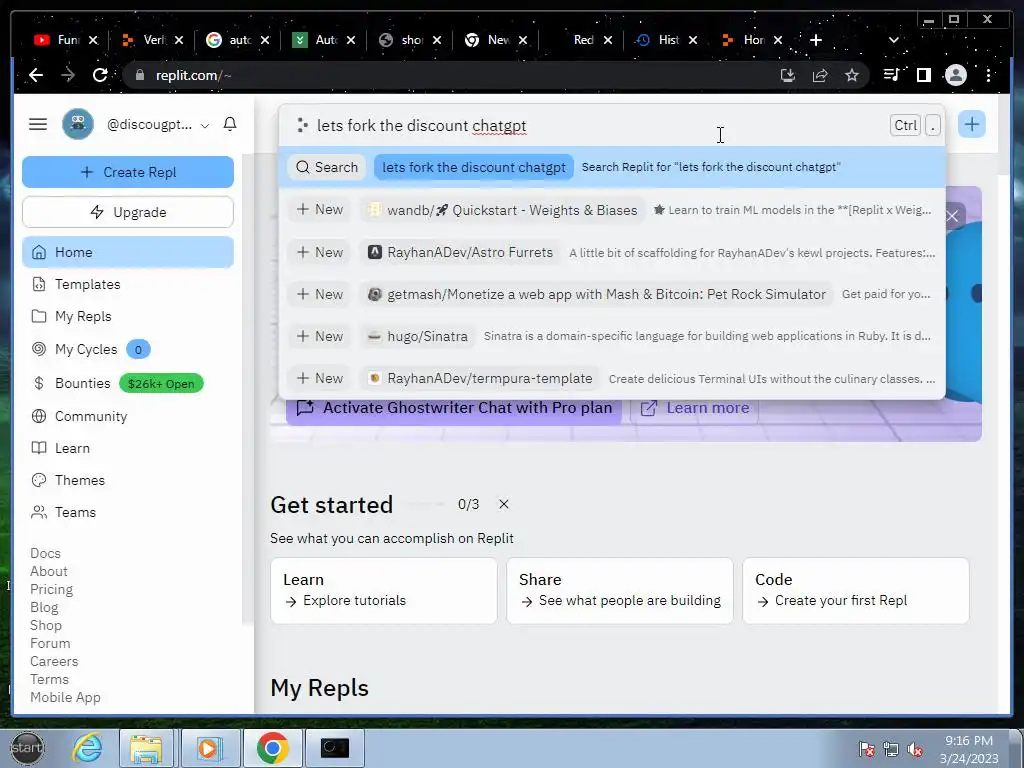1024x768 pixels.
Task: Open the Forum footer link
Action: click(x=50, y=643)
